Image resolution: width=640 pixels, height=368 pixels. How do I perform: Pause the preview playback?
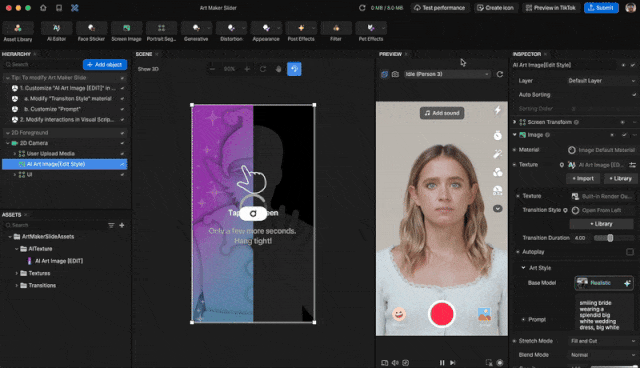tap(442, 362)
